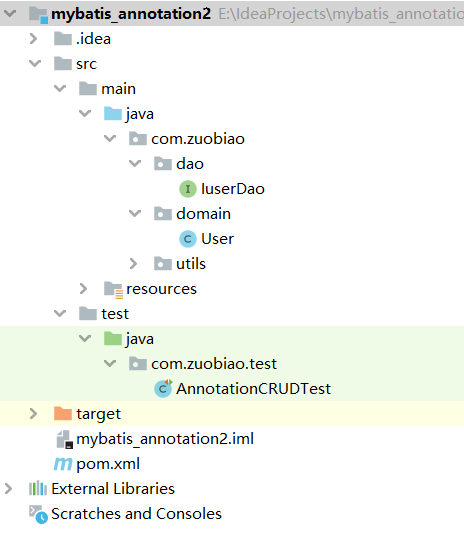
Task: Click the AnnotationCRUDTest class icon
Action: point(163,389)
